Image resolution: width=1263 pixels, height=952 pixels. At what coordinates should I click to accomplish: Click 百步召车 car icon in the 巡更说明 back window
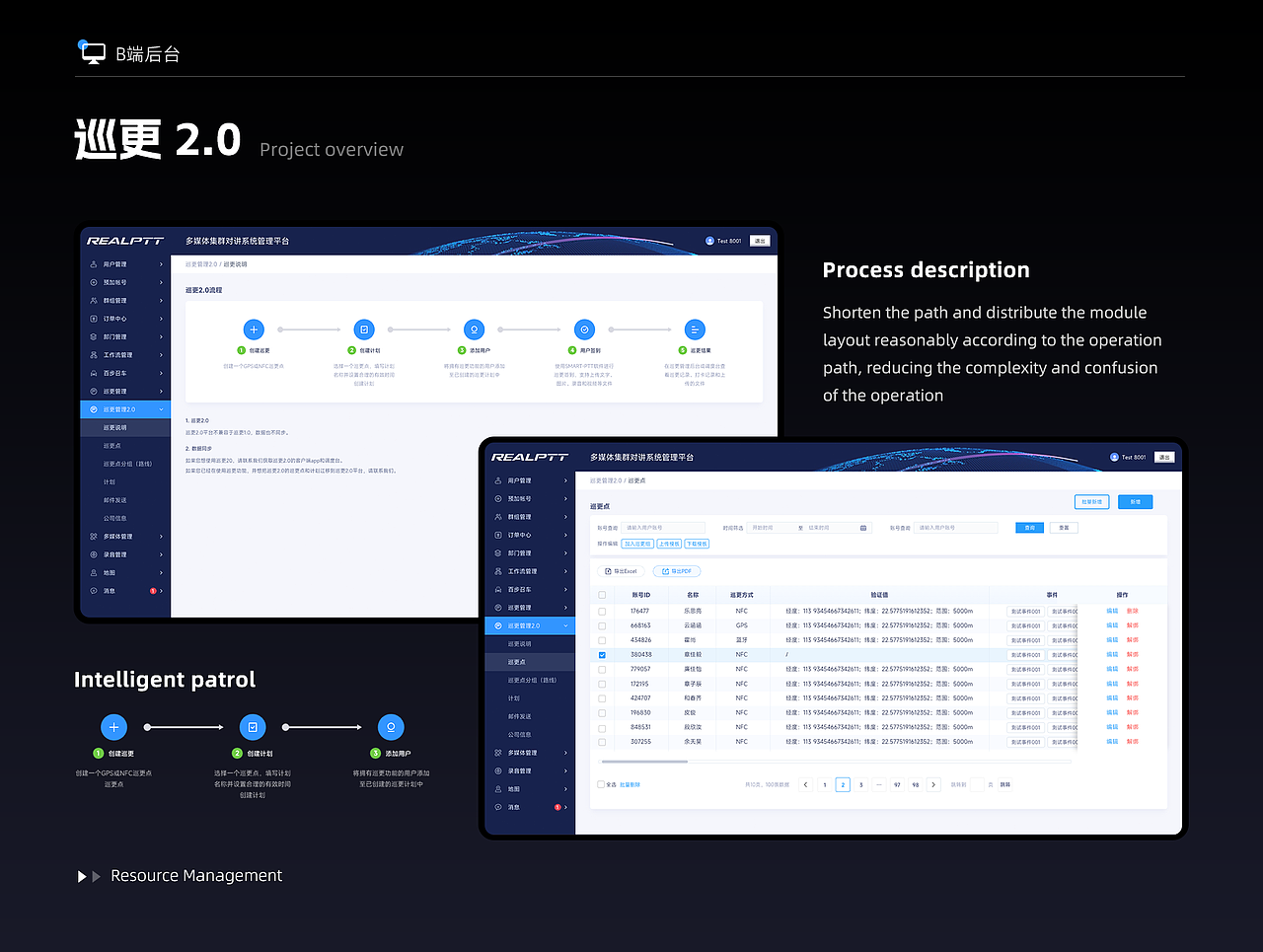coord(94,373)
